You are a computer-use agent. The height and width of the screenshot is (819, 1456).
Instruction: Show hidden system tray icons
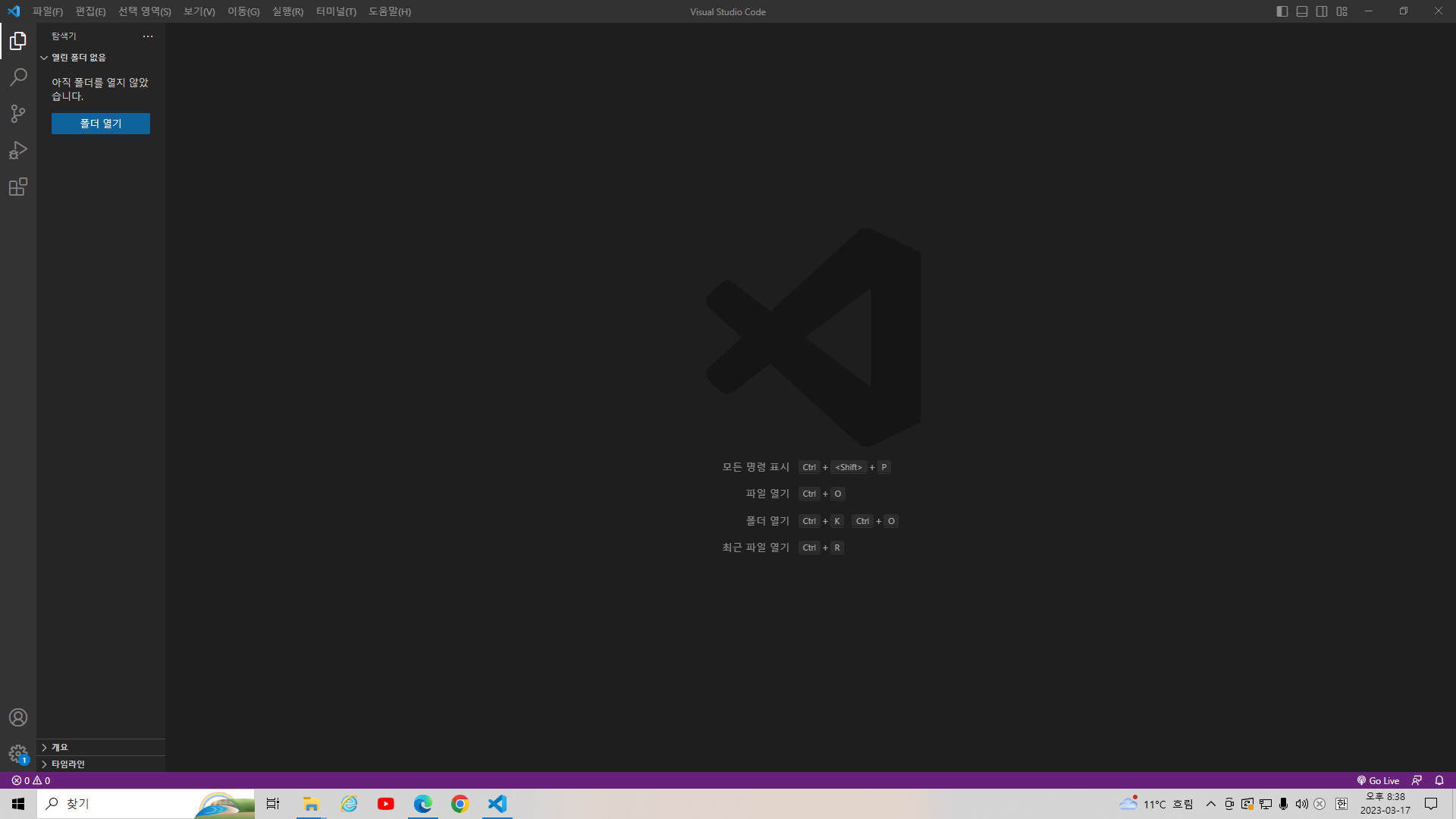tap(1211, 804)
